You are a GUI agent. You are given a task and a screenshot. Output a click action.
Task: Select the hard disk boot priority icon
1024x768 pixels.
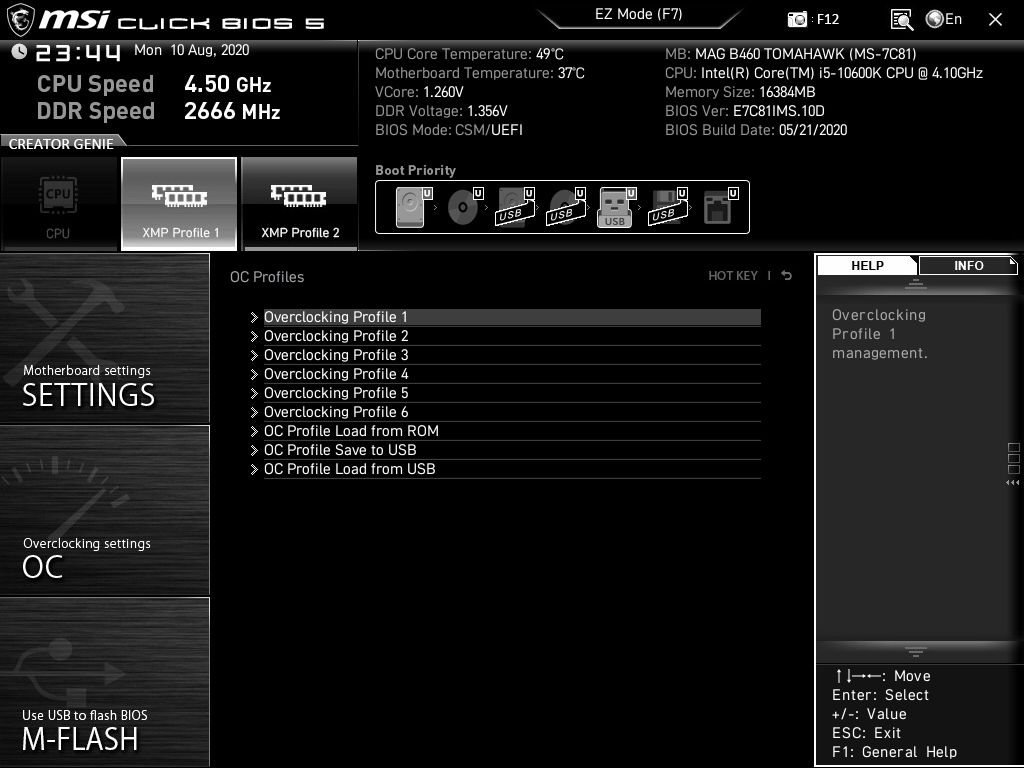(413, 207)
